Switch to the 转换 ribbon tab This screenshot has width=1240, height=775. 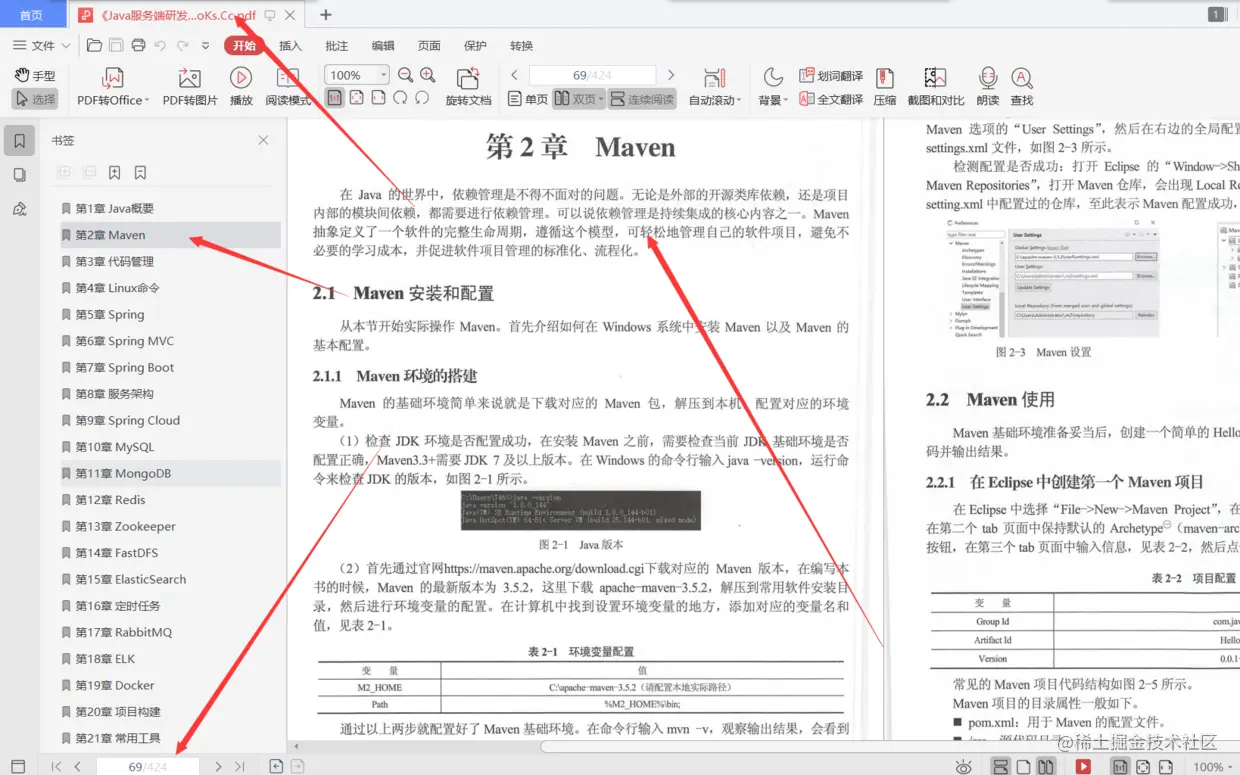coord(521,45)
